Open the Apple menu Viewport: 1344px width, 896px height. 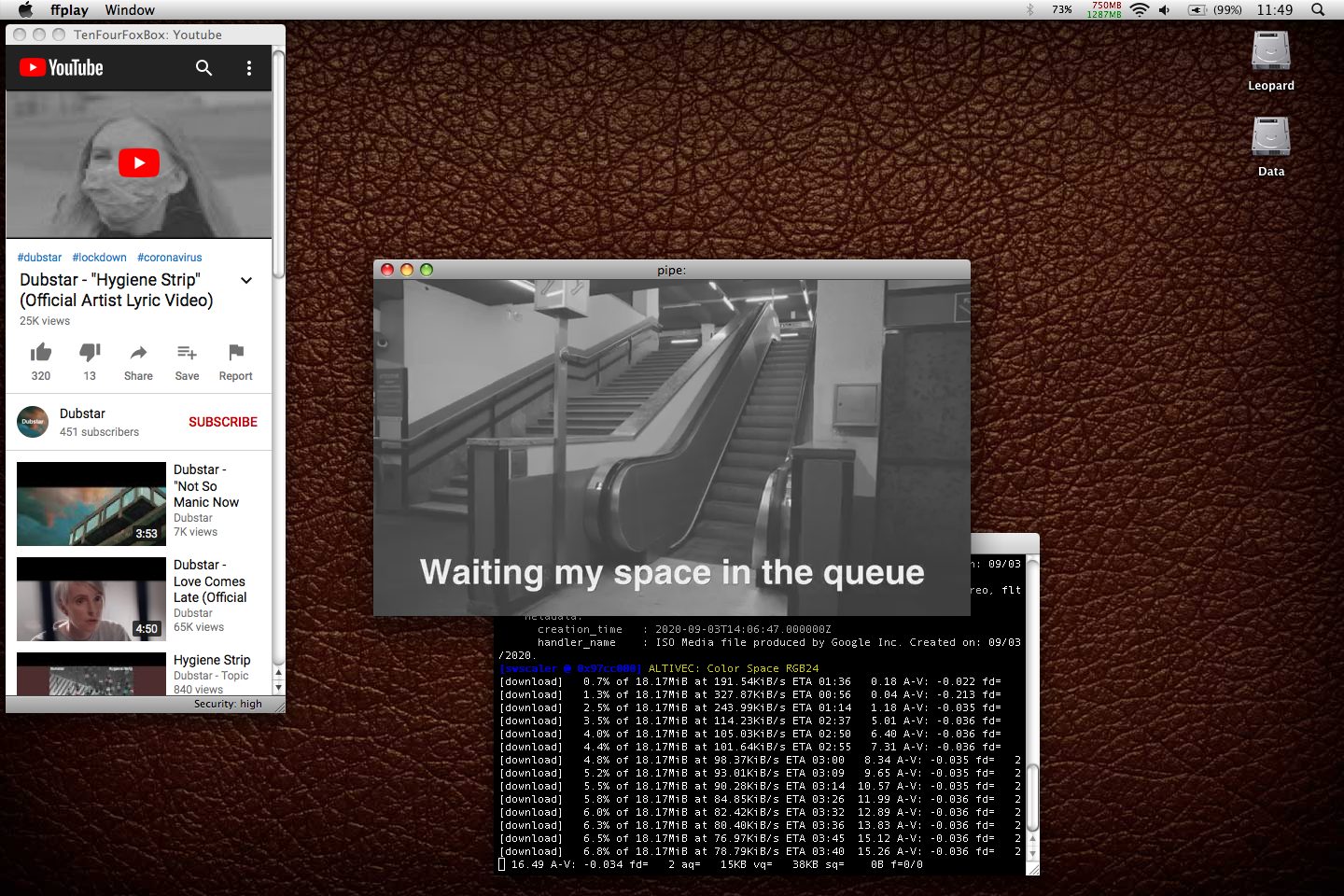pos(26,9)
